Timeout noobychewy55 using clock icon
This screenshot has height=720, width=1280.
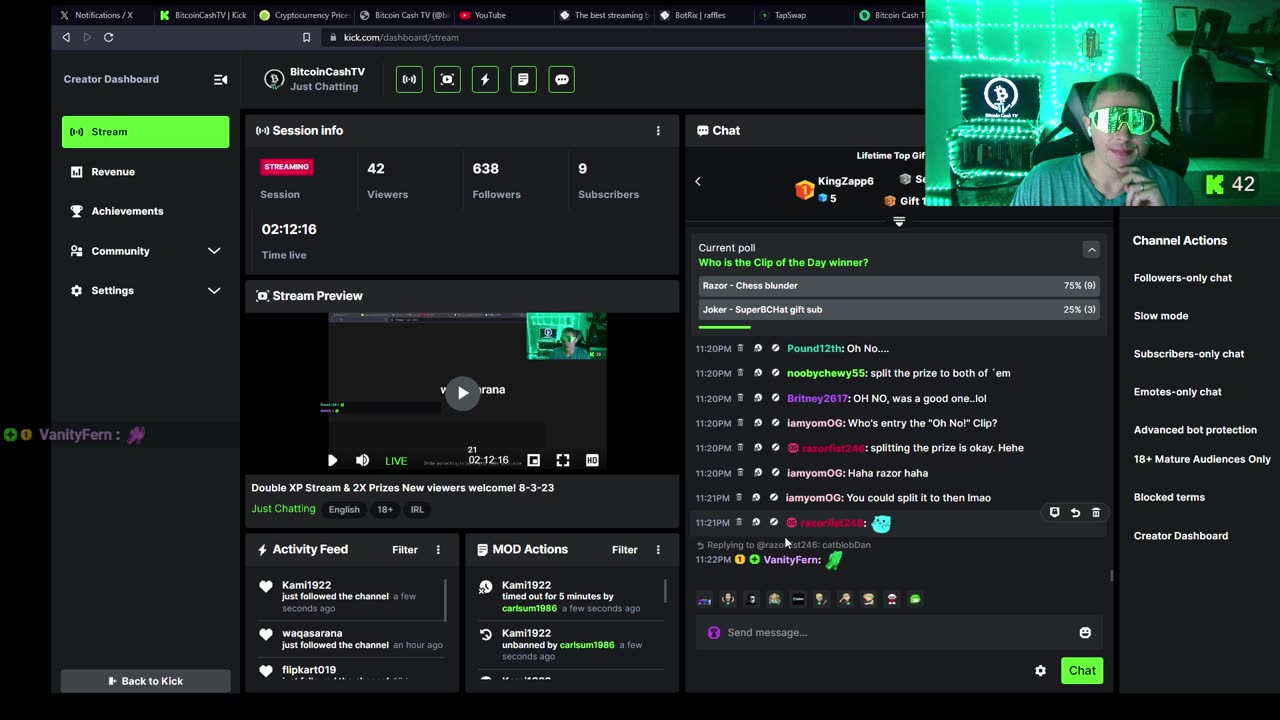coord(757,373)
